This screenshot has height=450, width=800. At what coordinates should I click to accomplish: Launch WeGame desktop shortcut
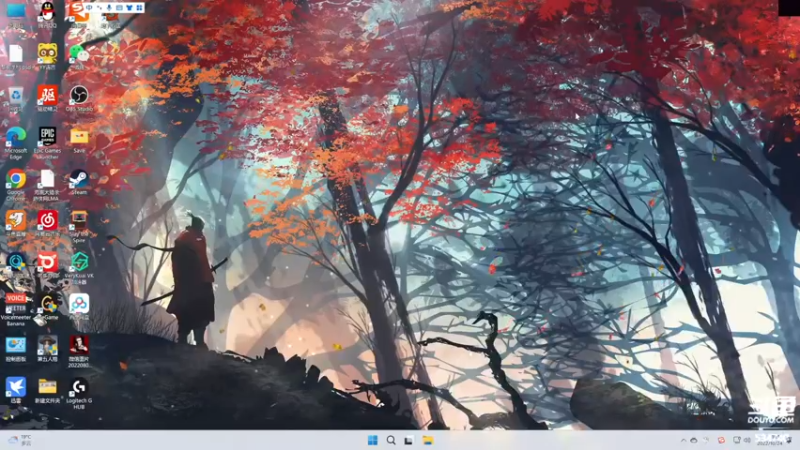click(x=48, y=305)
